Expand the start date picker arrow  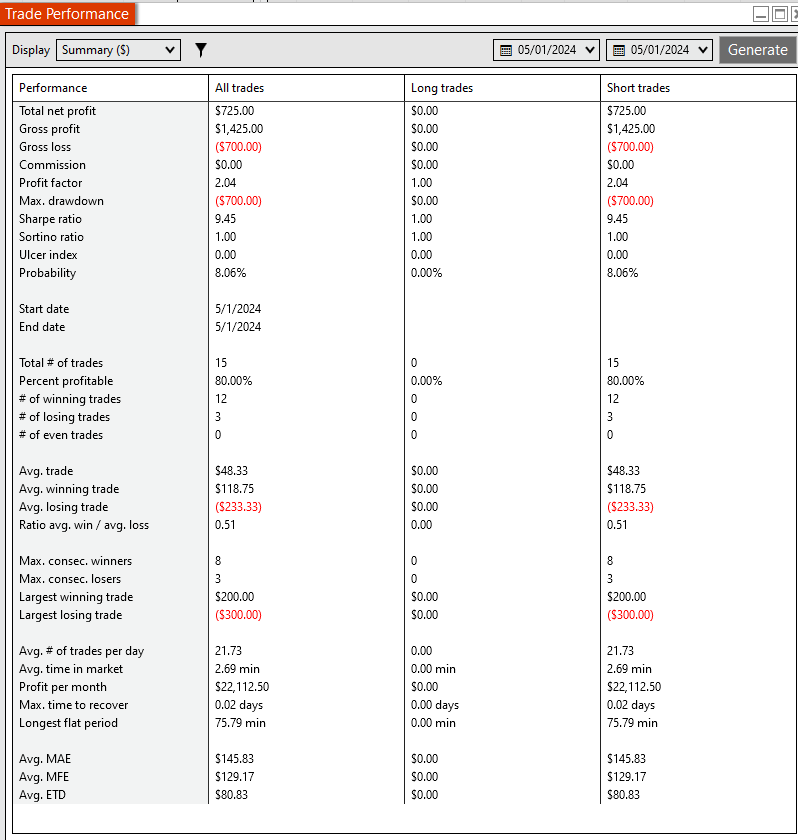pyautogui.click(x=590, y=50)
